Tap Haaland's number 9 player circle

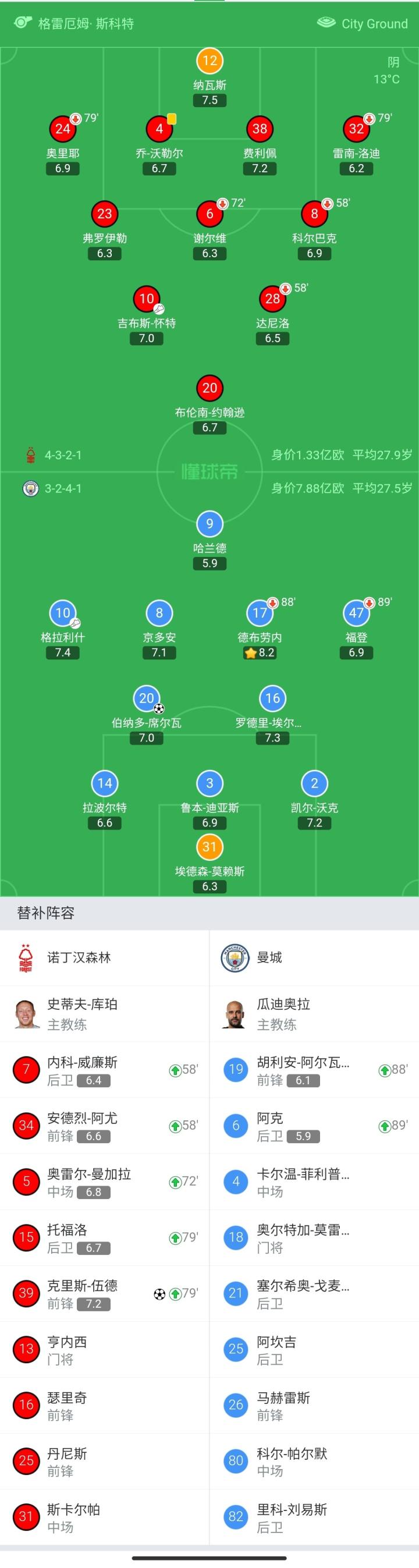tap(210, 523)
